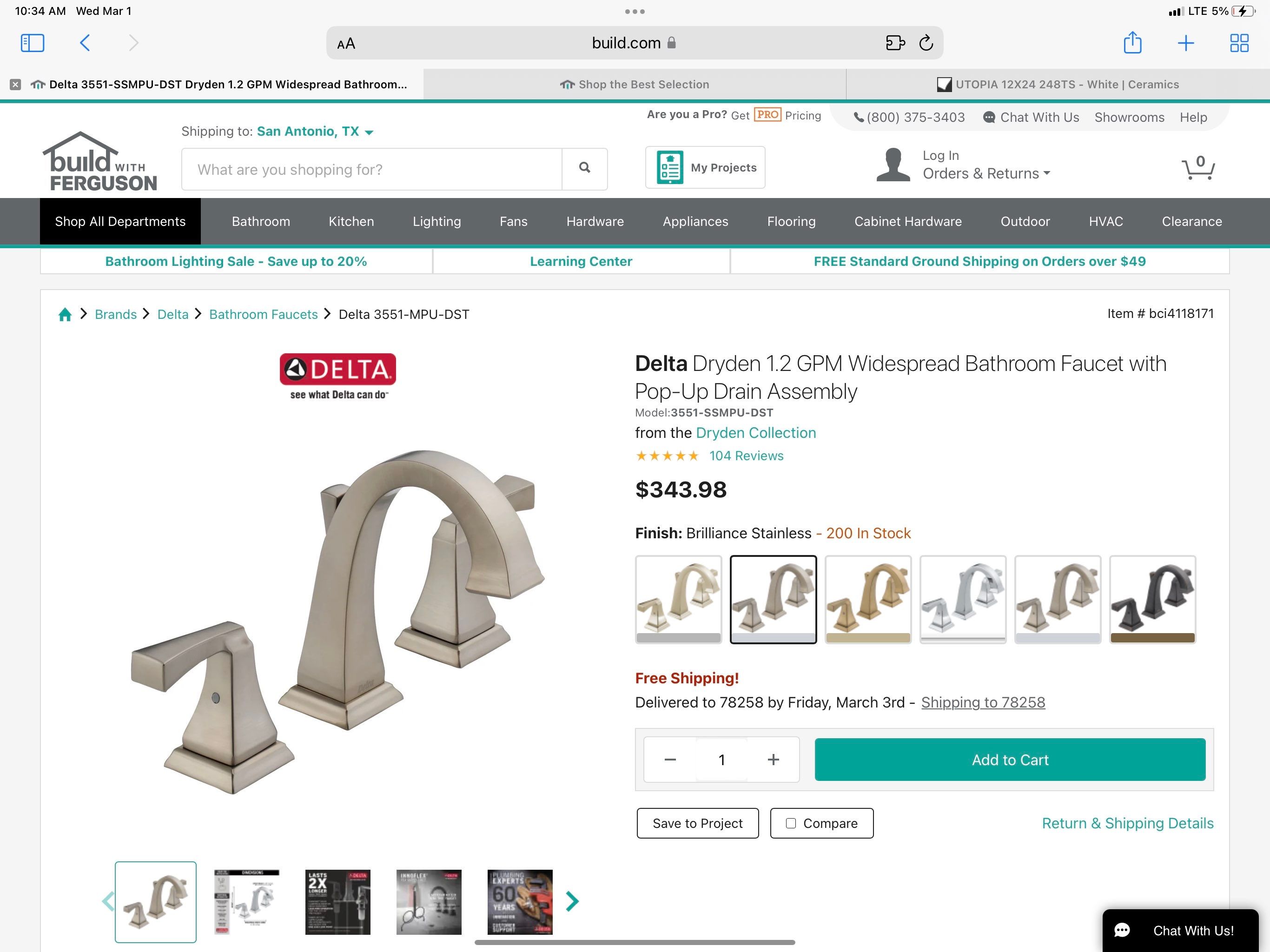Open the Orders & Returns dropdown

tap(986, 173)
